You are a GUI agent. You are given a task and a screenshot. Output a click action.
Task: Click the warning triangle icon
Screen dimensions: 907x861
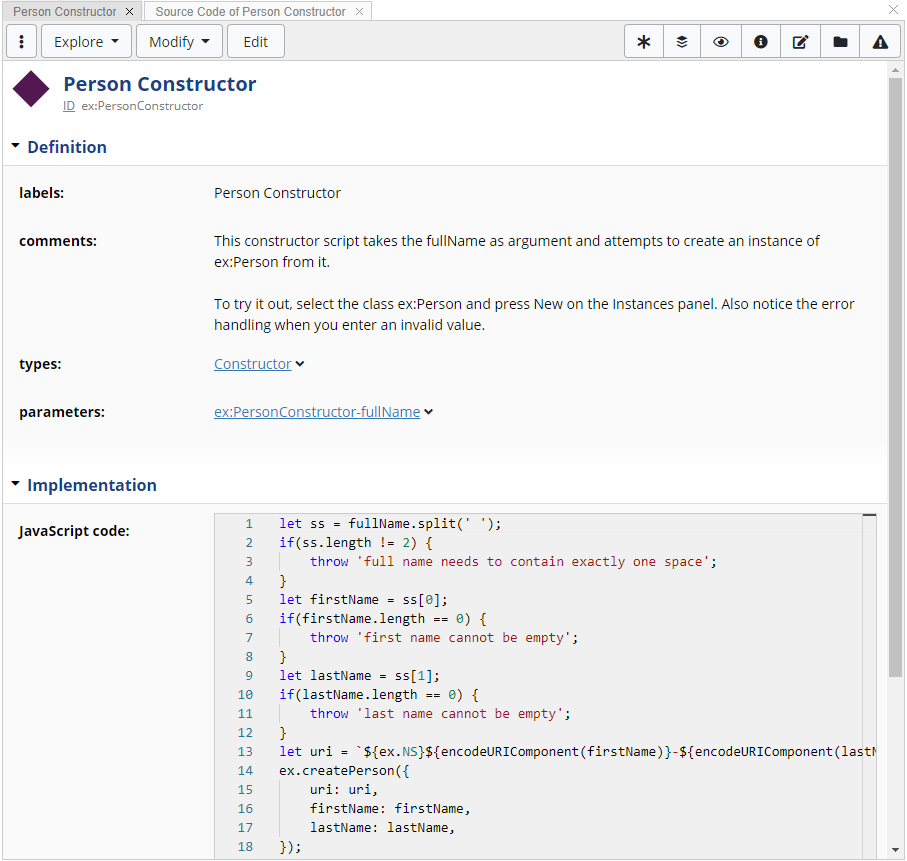pyautogui.click(x=880, y=42)
